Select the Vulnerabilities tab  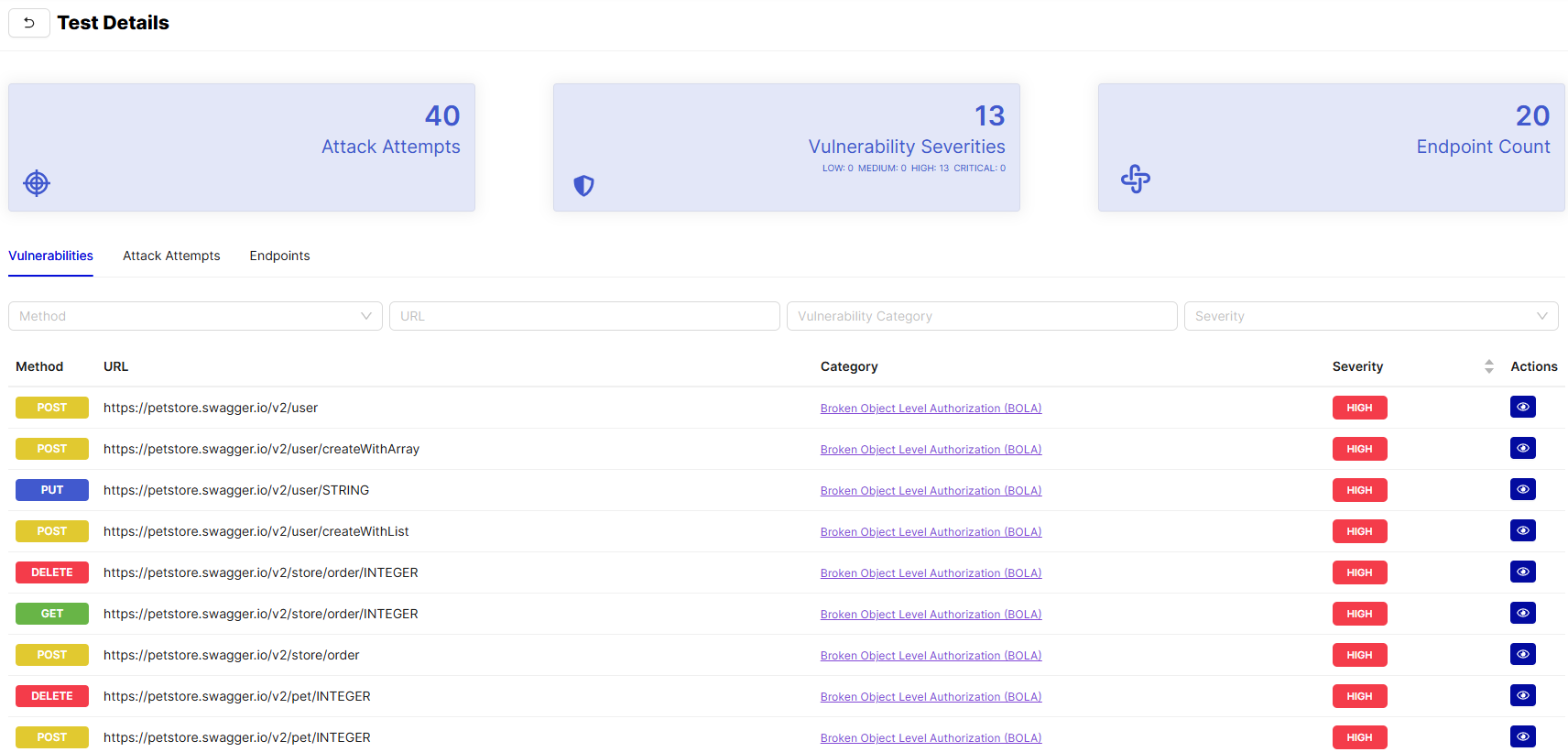(50, 256)
